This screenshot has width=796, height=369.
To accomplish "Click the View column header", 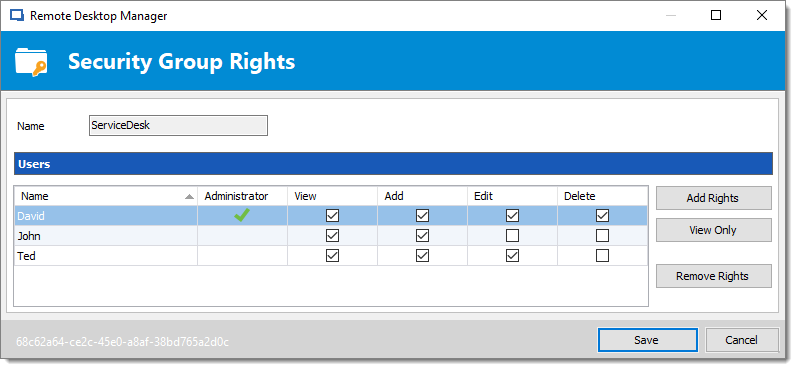I will pos(333,196).
